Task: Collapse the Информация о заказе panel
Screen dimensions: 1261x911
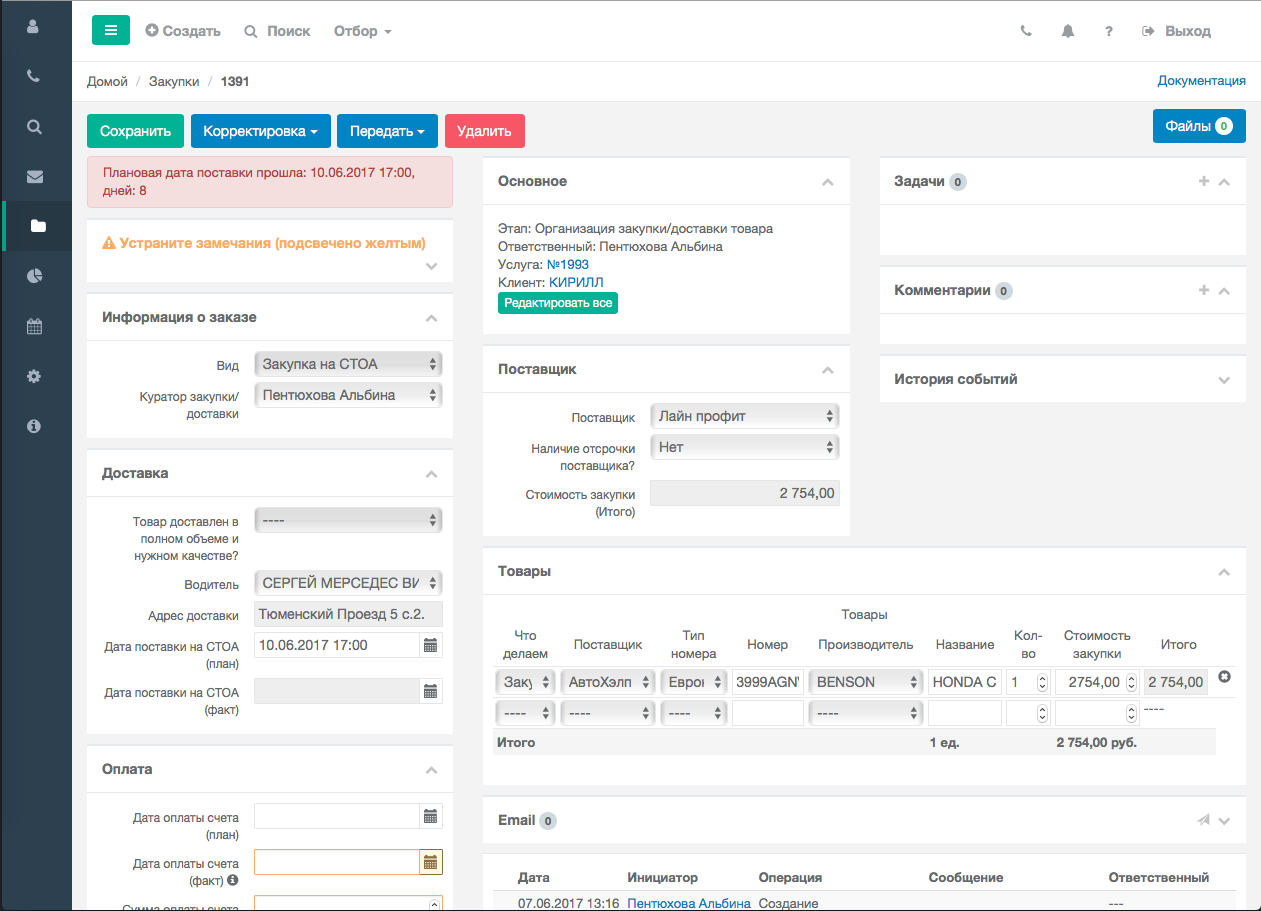Action: [x=431, y=318]
